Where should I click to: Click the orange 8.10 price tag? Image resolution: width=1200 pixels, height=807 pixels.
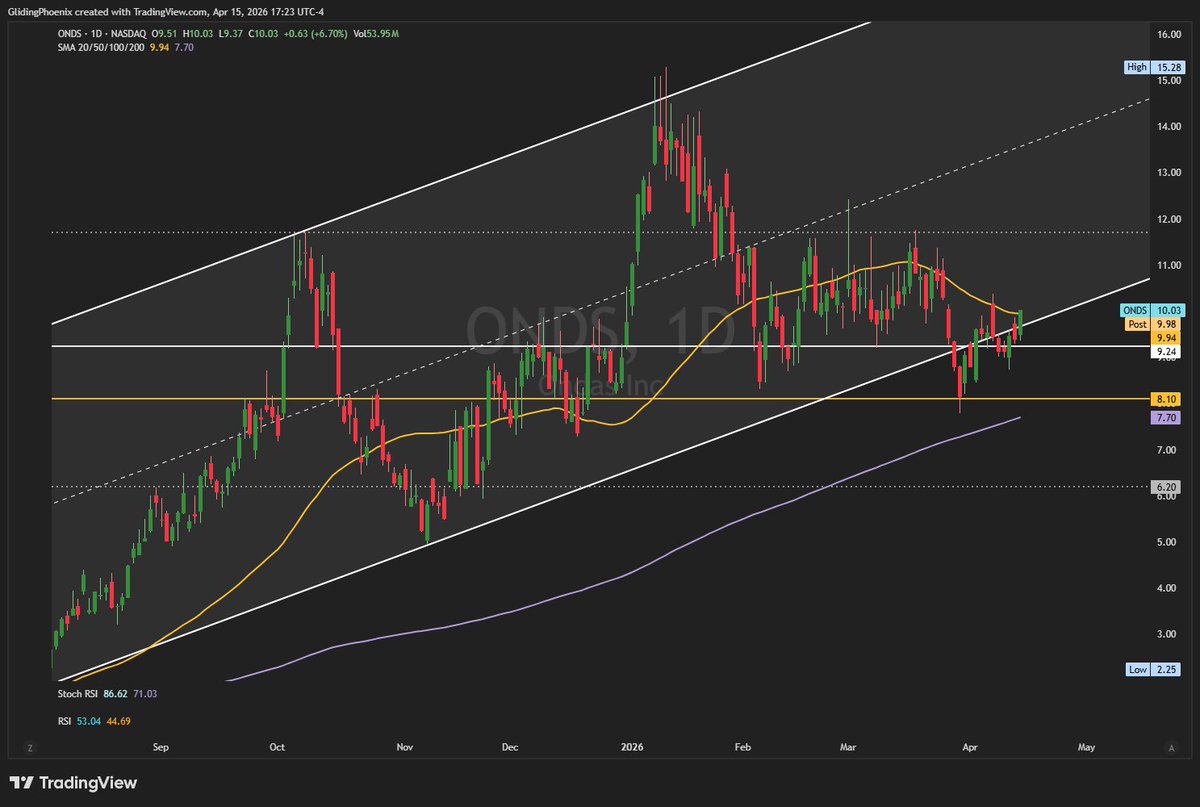(1167, 398)
